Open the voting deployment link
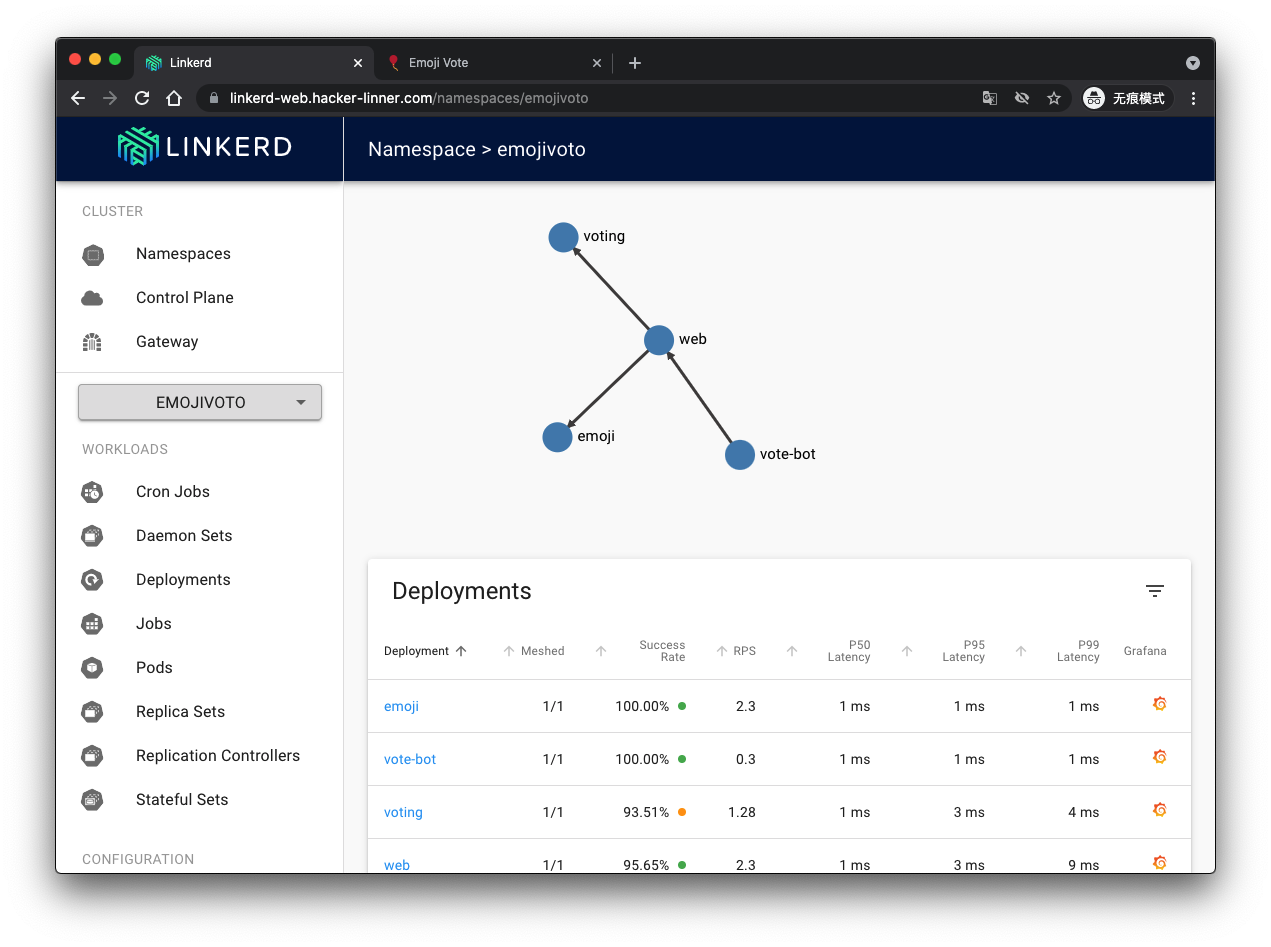Image resolution: width=1271 pixels, height=947 pixels. [403, 812]
